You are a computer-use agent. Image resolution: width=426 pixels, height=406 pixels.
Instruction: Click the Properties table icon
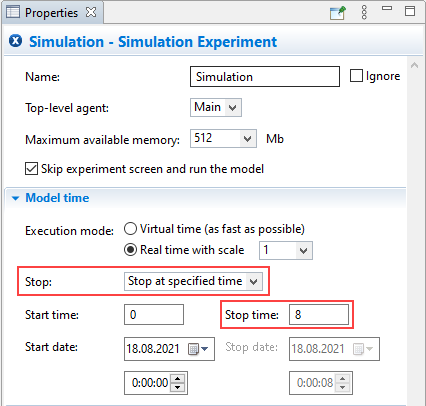(13, 12)
